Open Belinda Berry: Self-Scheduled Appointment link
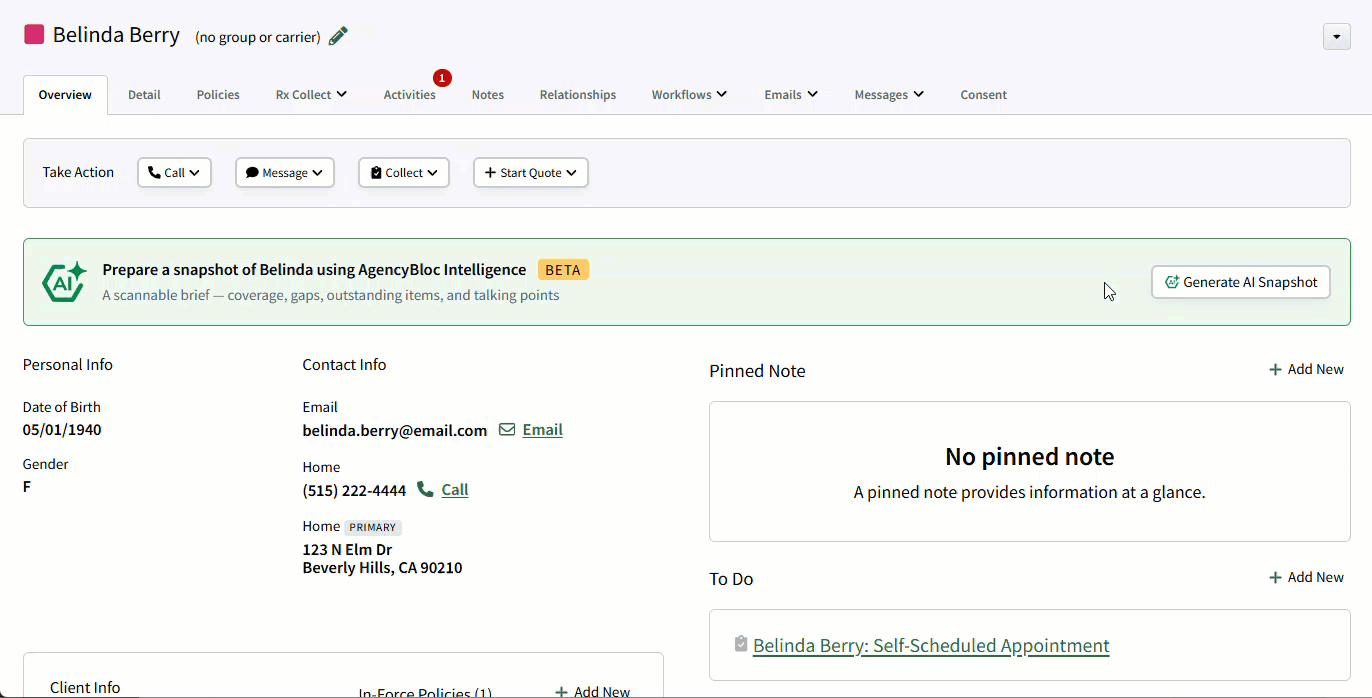The image size is (1372, 698). point(931,646)
